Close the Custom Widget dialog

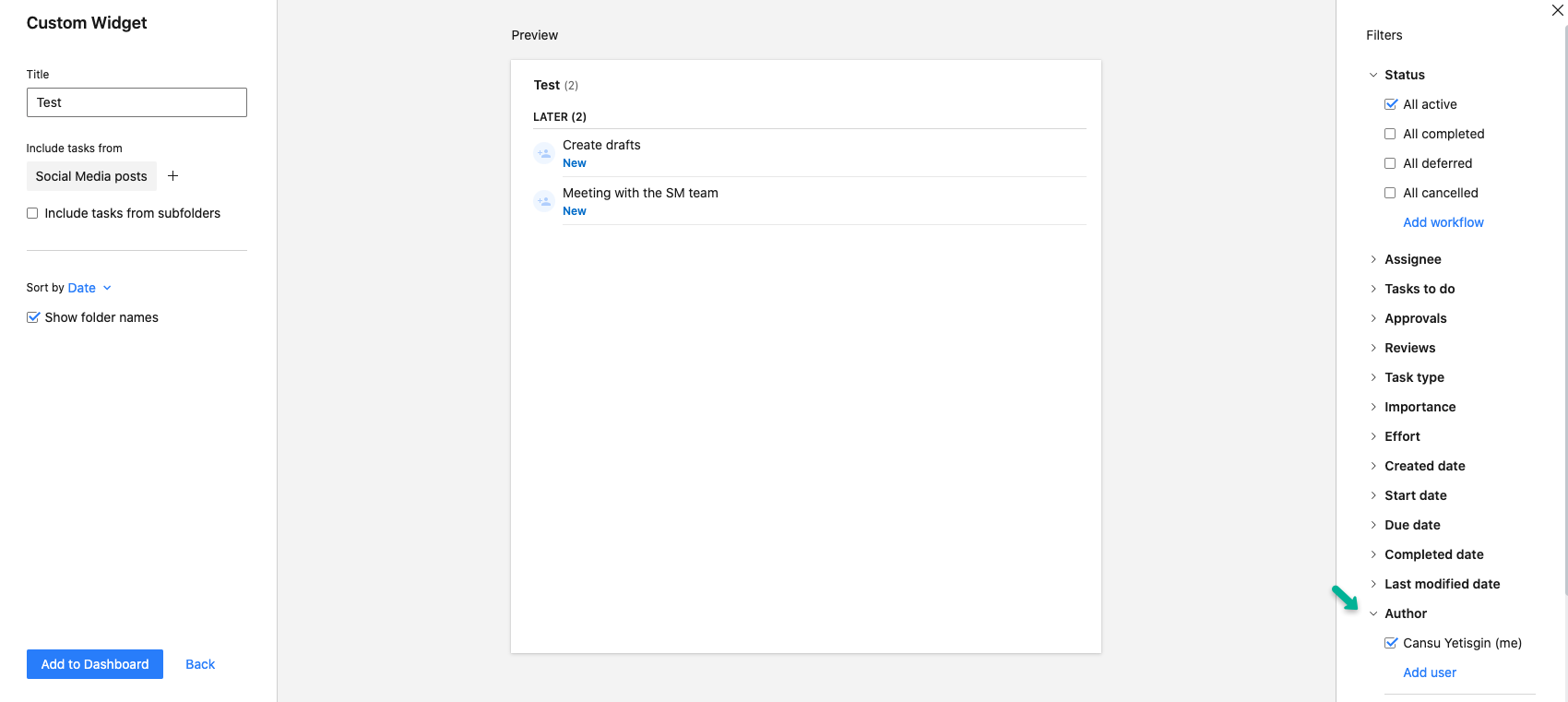click(x=1557, y=10)
